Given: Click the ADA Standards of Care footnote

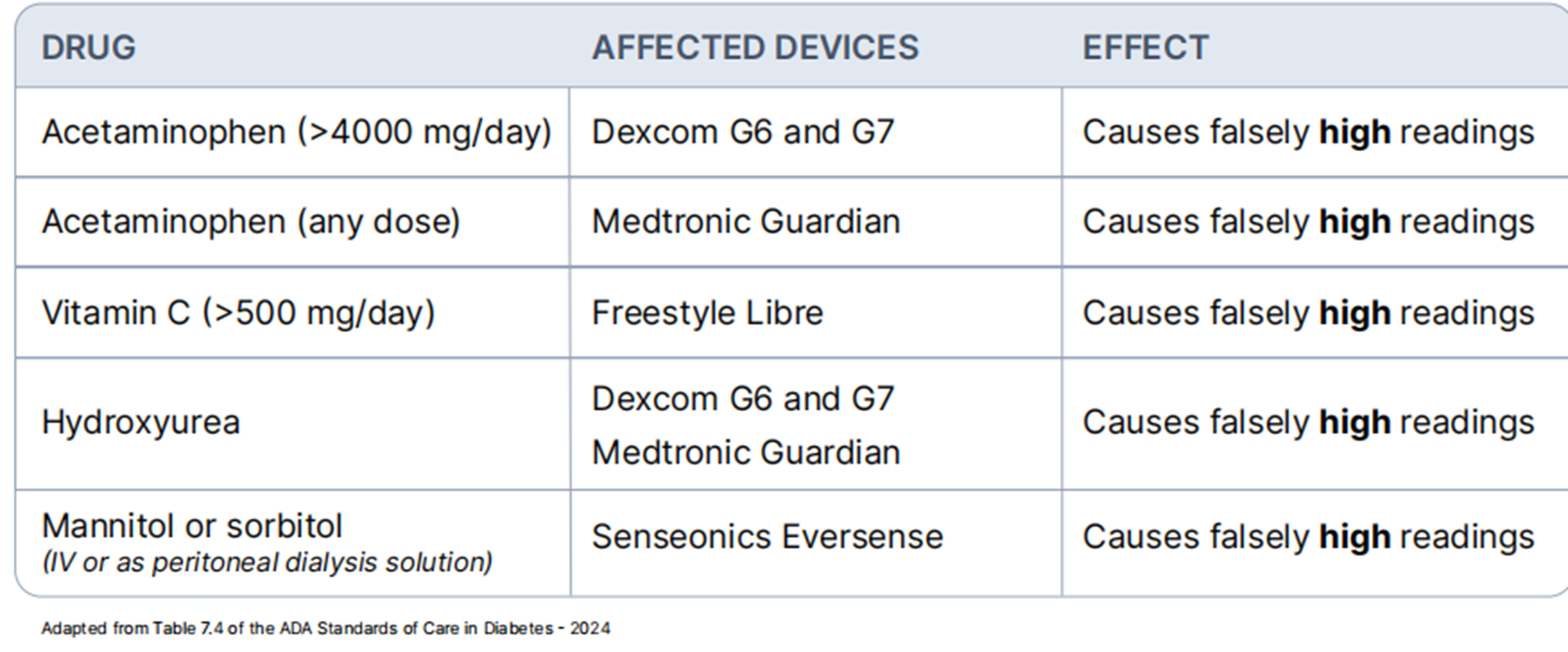Looking at the screenshot, I should pos(326,628).
